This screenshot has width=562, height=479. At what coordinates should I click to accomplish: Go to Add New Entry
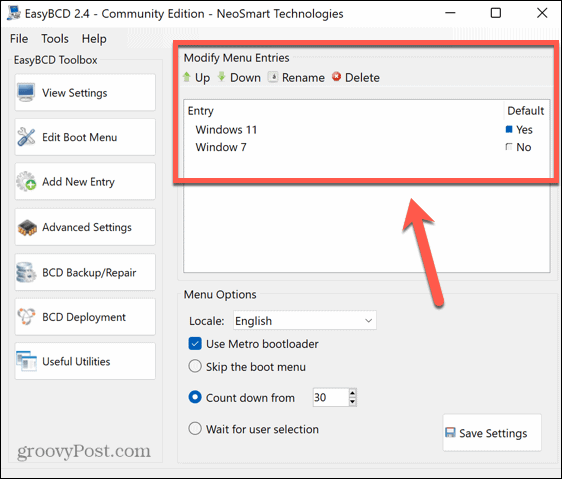[85, 182]
